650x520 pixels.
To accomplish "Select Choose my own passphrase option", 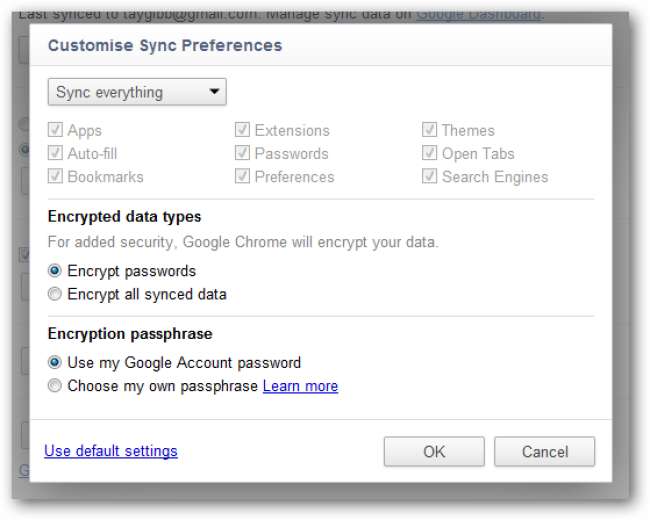I will (x=56, y=386).
